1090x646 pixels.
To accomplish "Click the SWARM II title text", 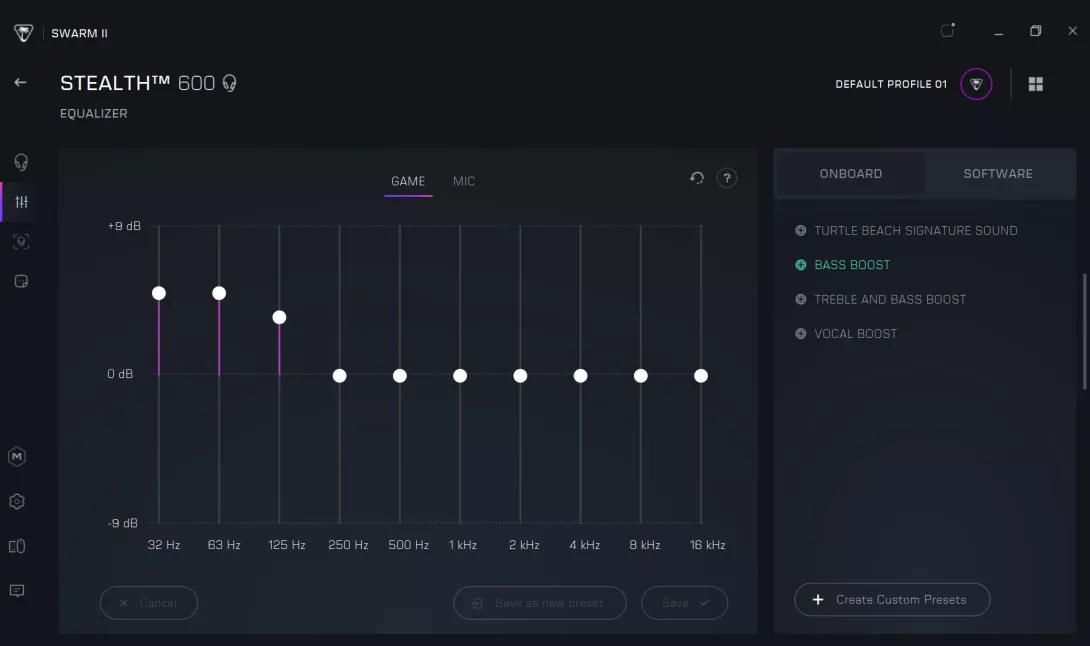I will (x=79, y=33).
